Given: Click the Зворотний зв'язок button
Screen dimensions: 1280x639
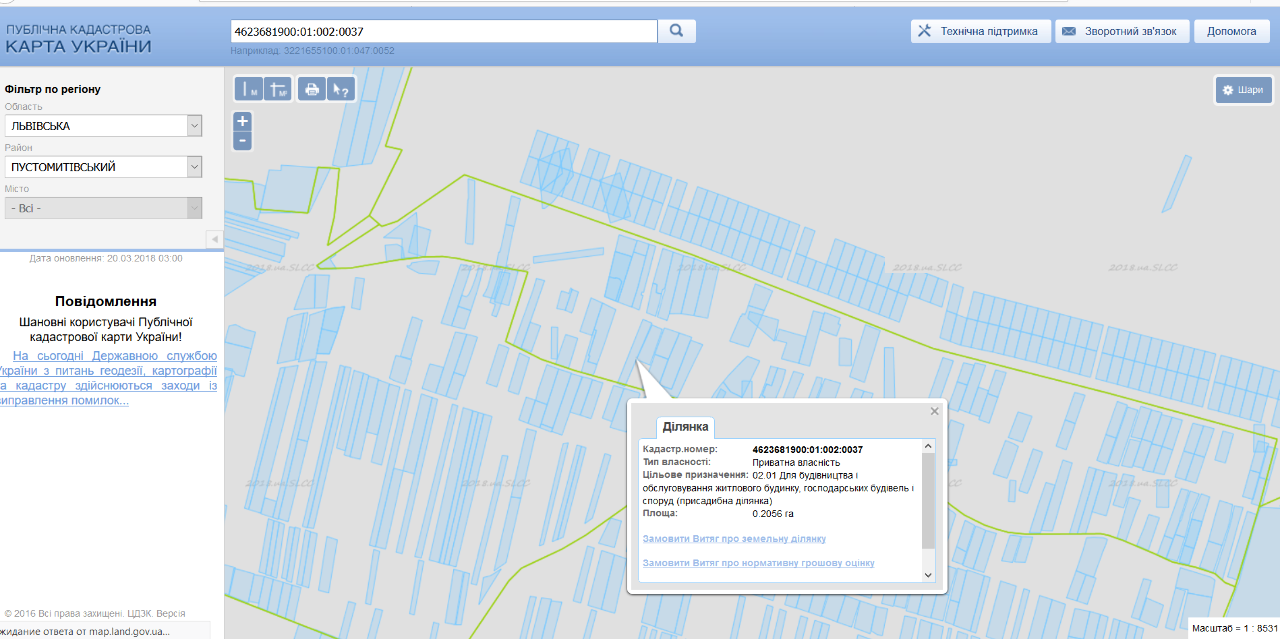Looking at the screenshot, I should click(1121, 31).
